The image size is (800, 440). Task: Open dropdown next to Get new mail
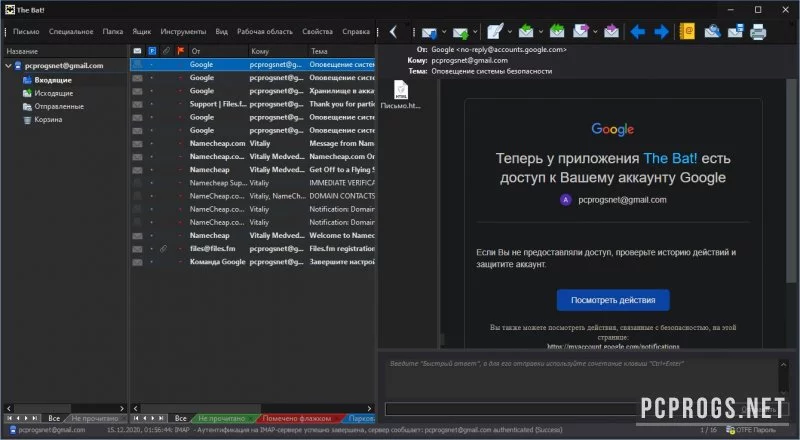444,32
